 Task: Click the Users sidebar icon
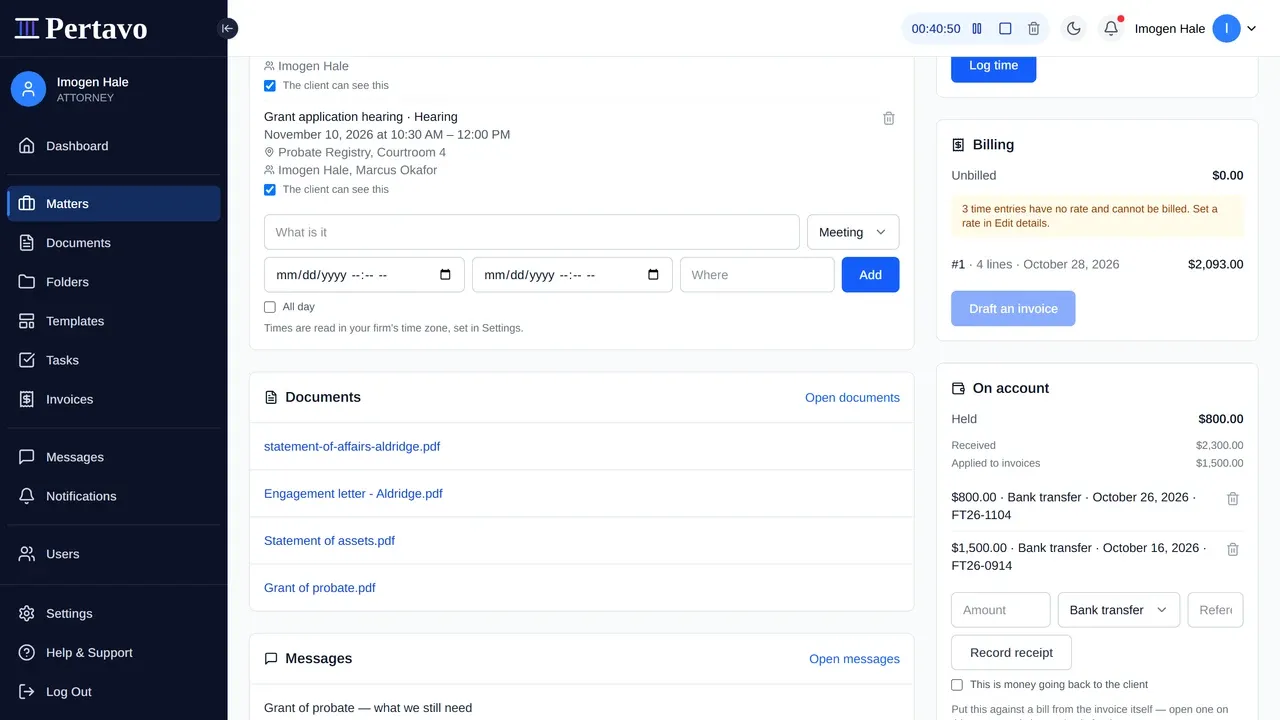coord(27,554)
